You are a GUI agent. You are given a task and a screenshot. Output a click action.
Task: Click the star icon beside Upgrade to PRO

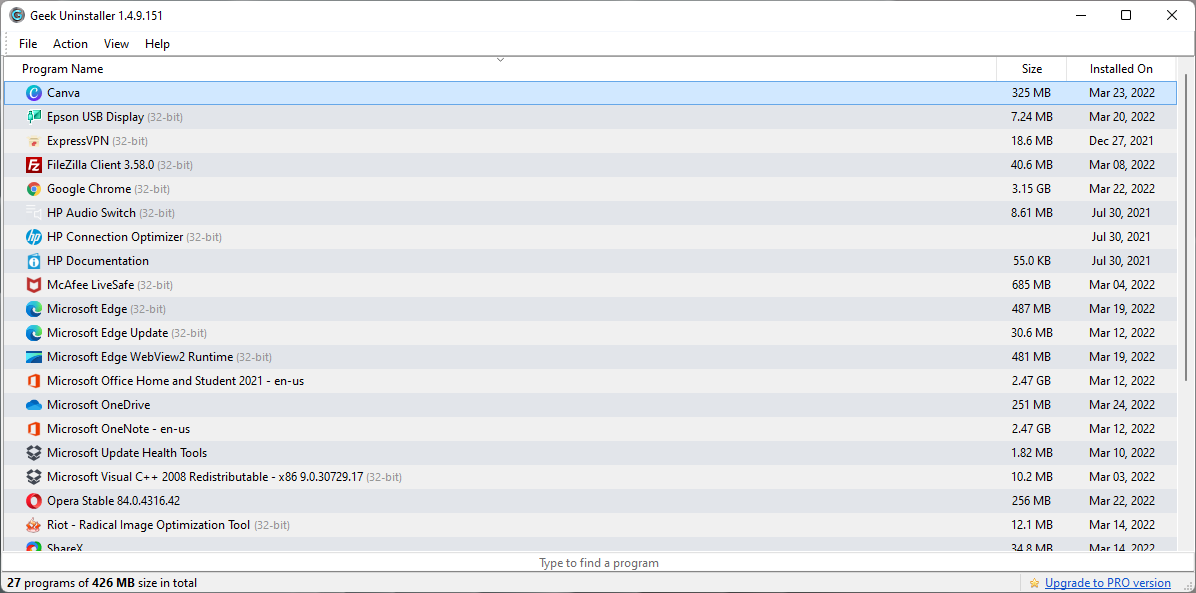[x=1034, y=583]
